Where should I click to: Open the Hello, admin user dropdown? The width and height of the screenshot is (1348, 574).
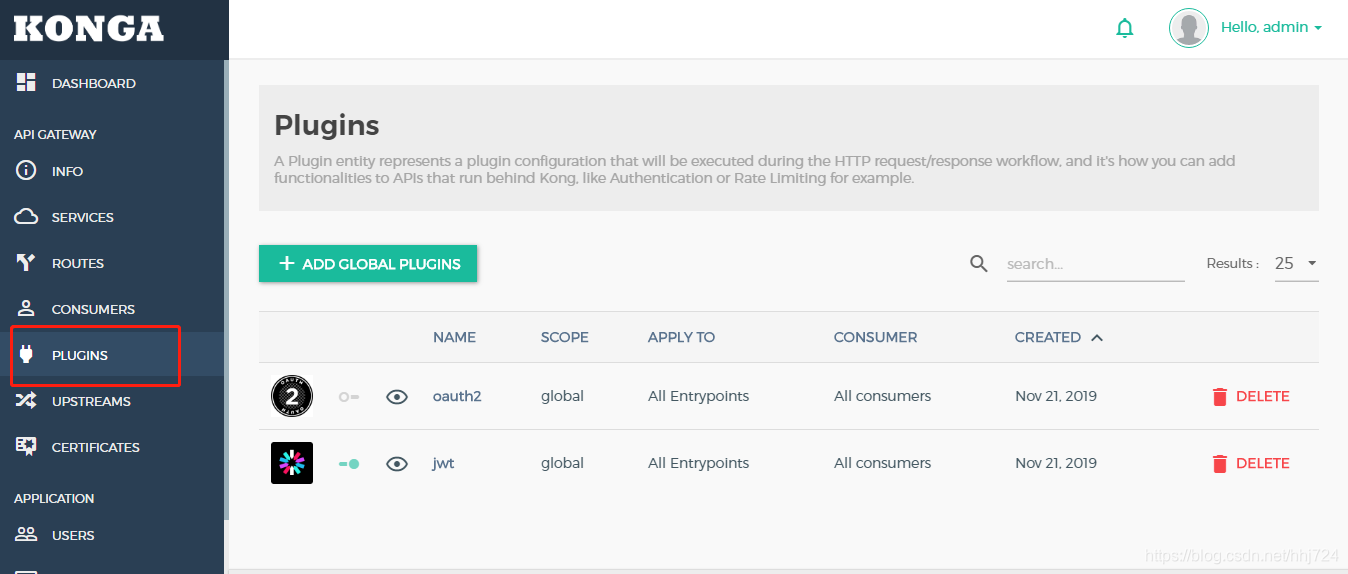point(1271,28)
